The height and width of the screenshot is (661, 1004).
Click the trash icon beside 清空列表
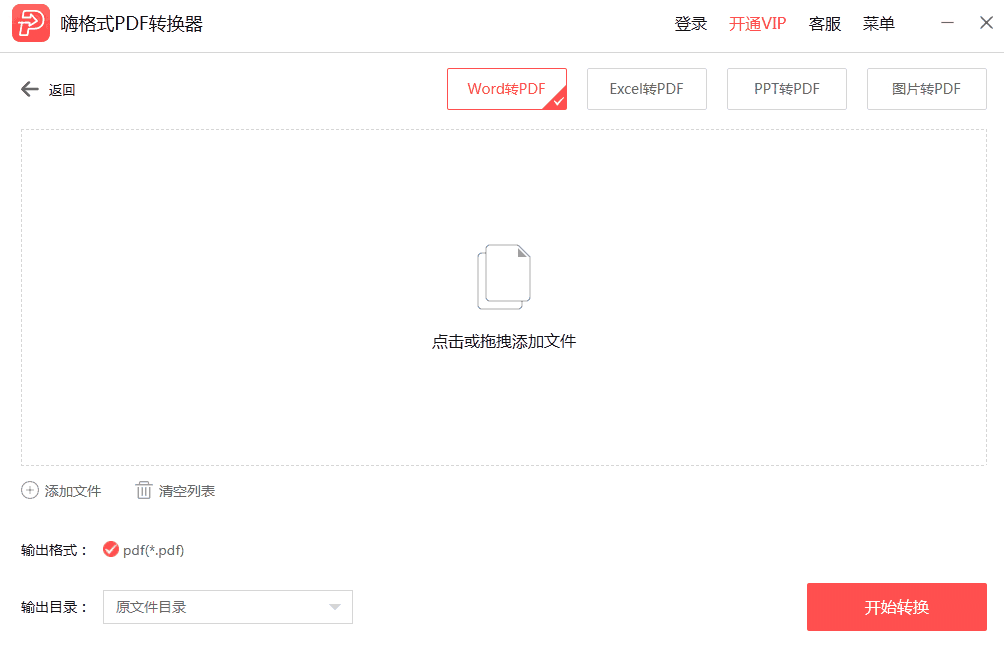click(x=145, y=490)
